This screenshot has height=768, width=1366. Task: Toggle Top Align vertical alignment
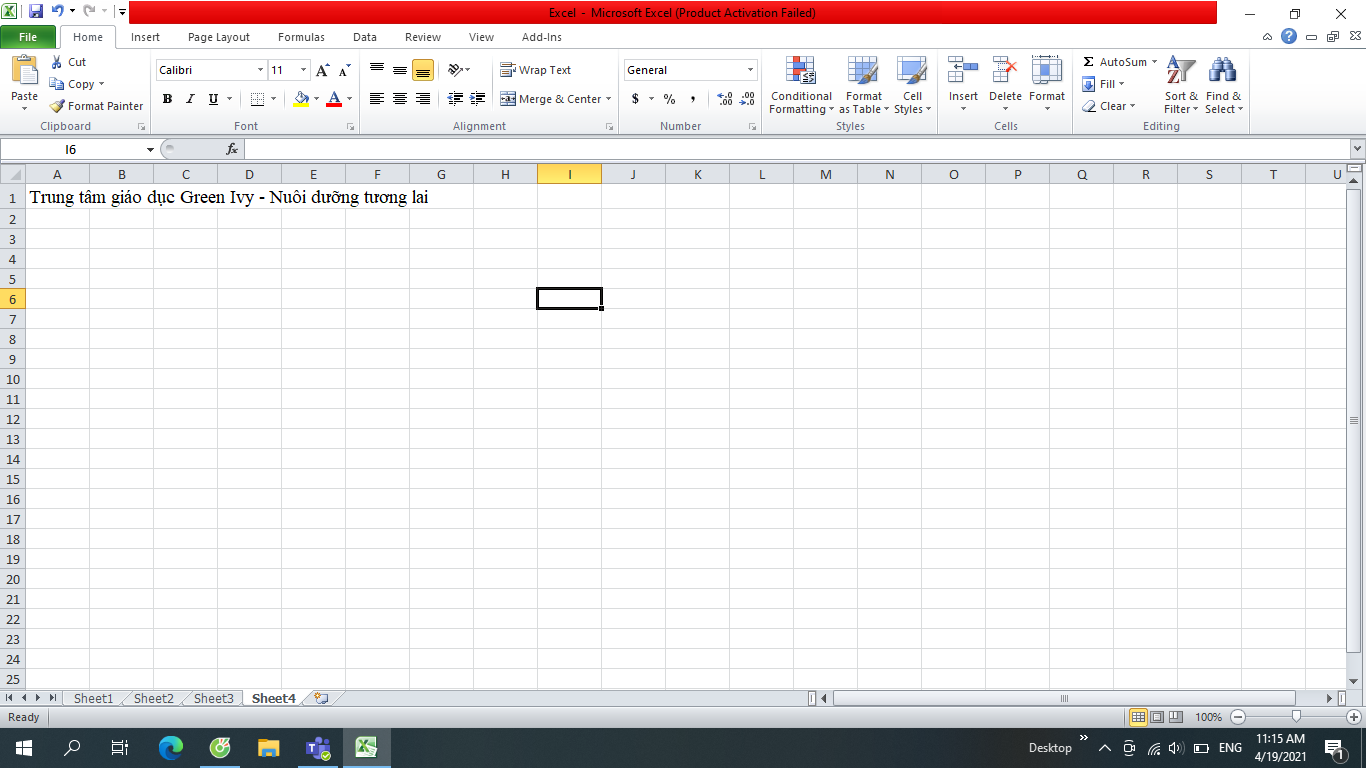pos(377,70)
